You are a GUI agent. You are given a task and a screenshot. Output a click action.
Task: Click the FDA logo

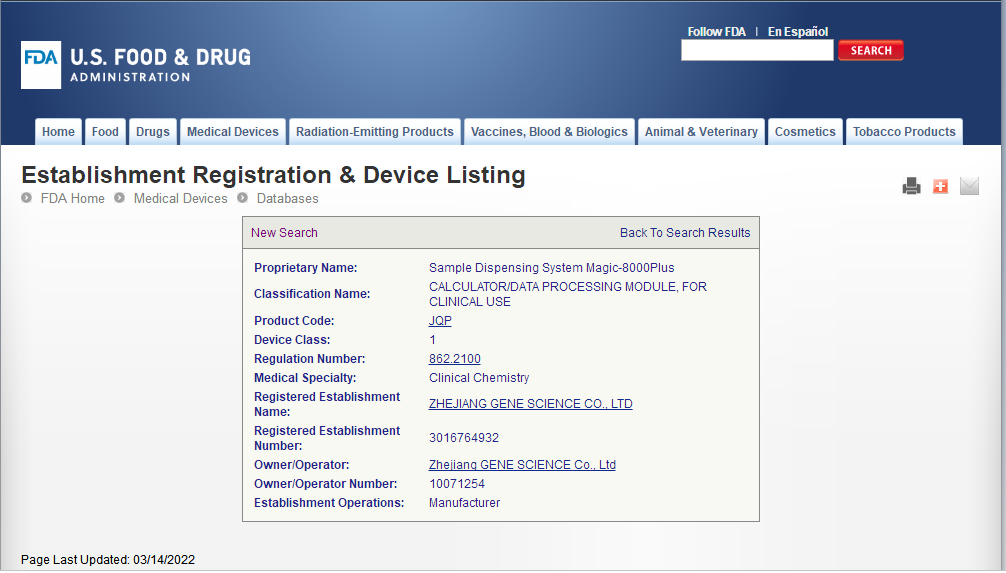(x=41, y=65)
